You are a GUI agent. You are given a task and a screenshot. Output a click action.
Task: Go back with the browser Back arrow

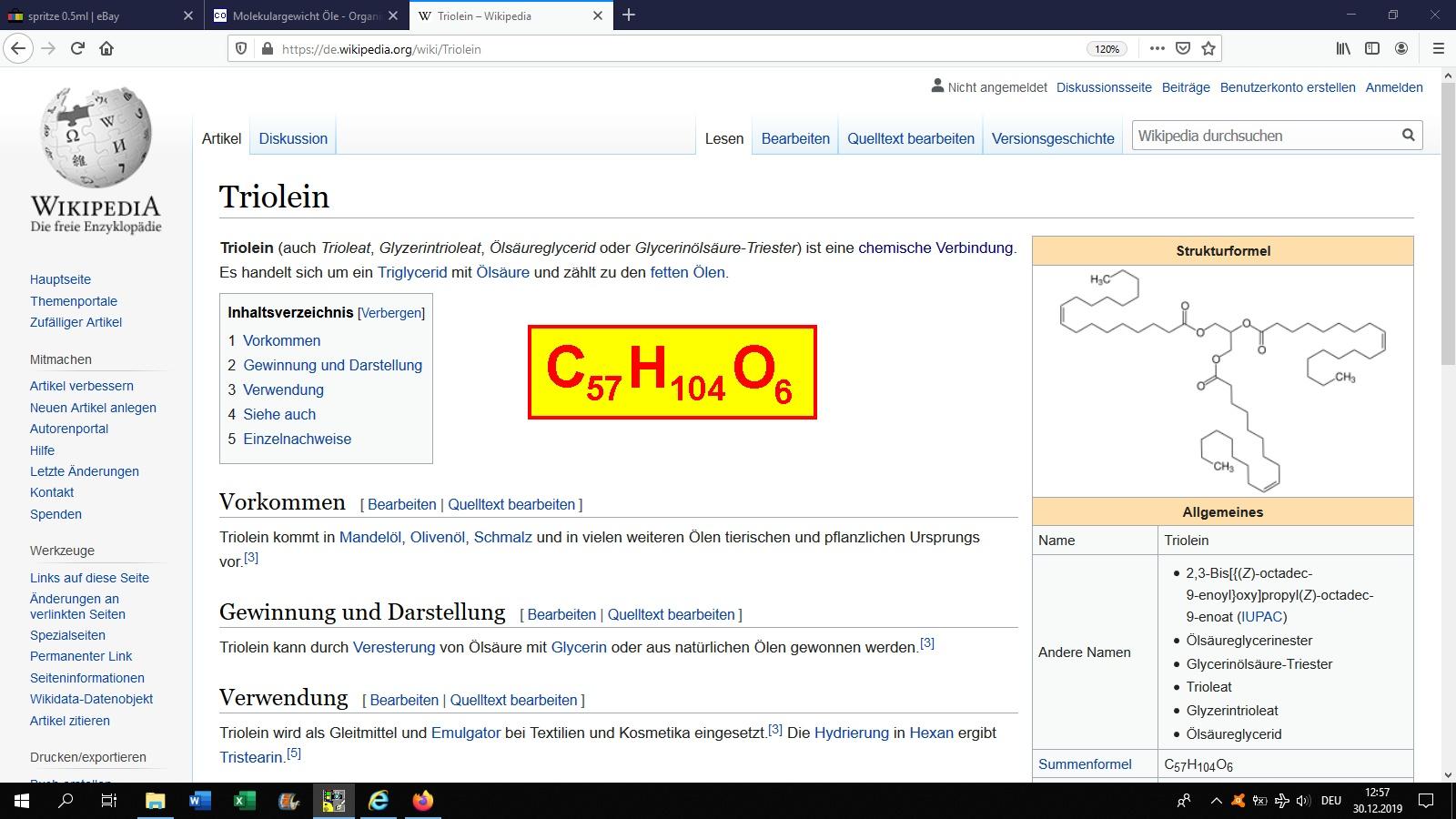[19, 48]
